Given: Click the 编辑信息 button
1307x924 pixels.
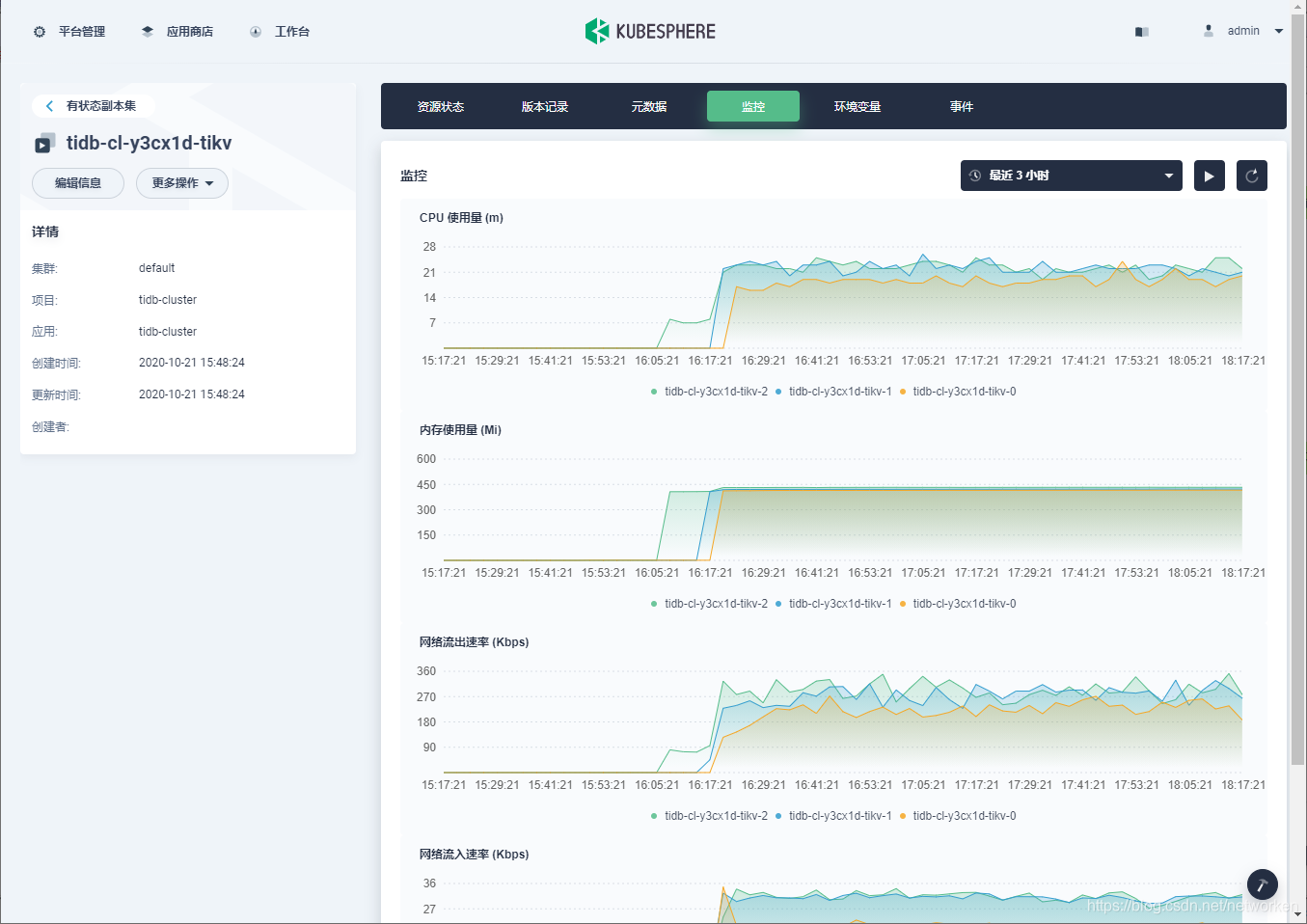Looking at the screenshot, I should [x=78, y=183].
